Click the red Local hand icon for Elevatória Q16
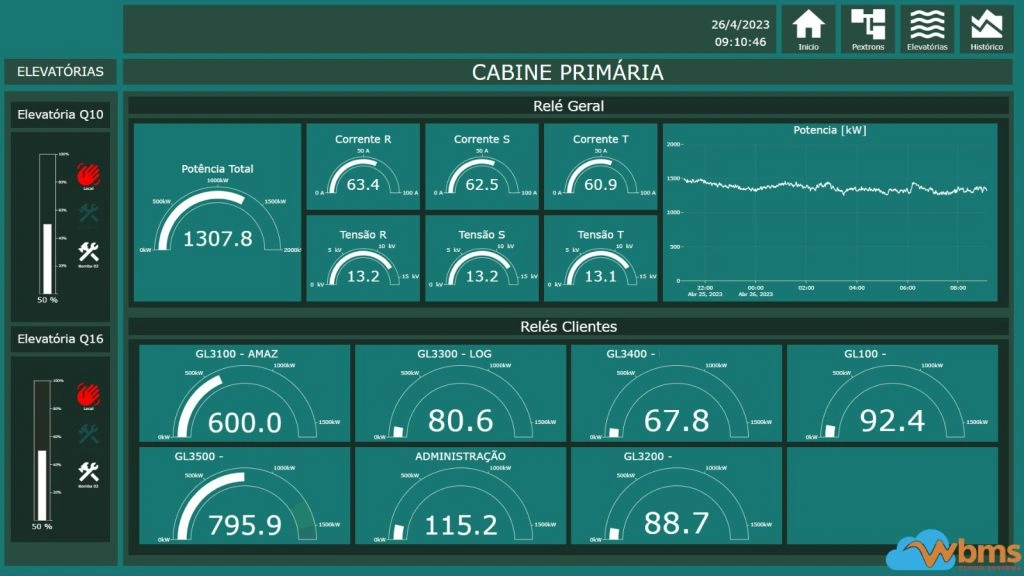 coord(88,395)
